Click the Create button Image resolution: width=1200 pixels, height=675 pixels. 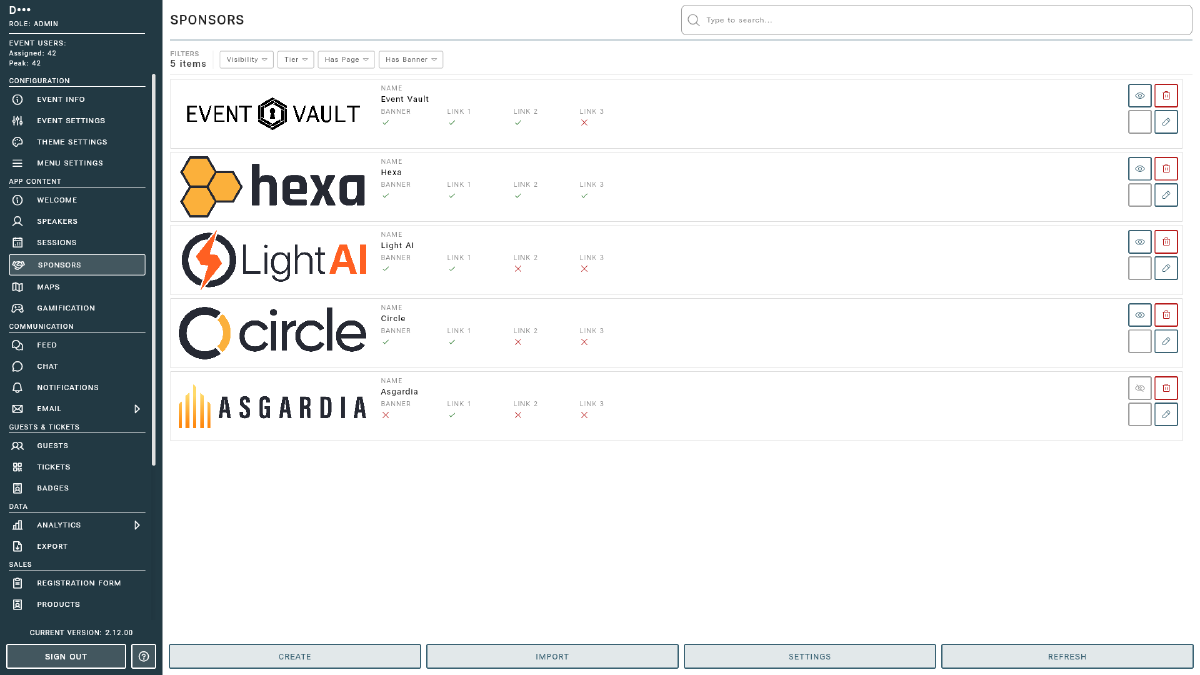click(295, 657)
